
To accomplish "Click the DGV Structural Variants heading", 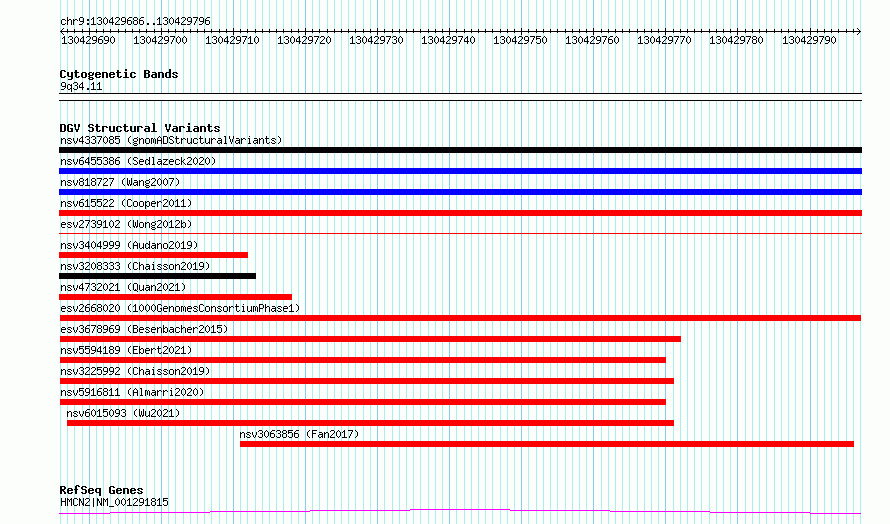I will 140,128.
